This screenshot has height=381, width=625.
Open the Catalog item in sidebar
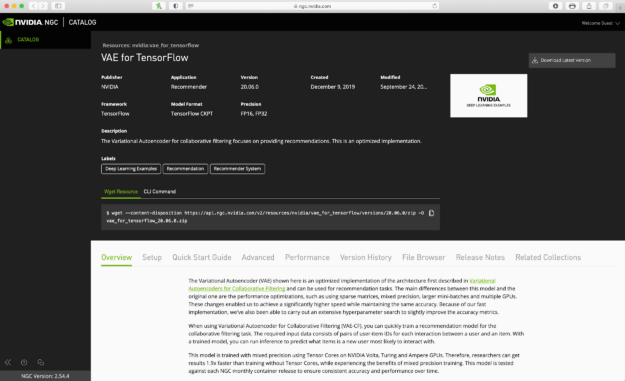(45, 40)
